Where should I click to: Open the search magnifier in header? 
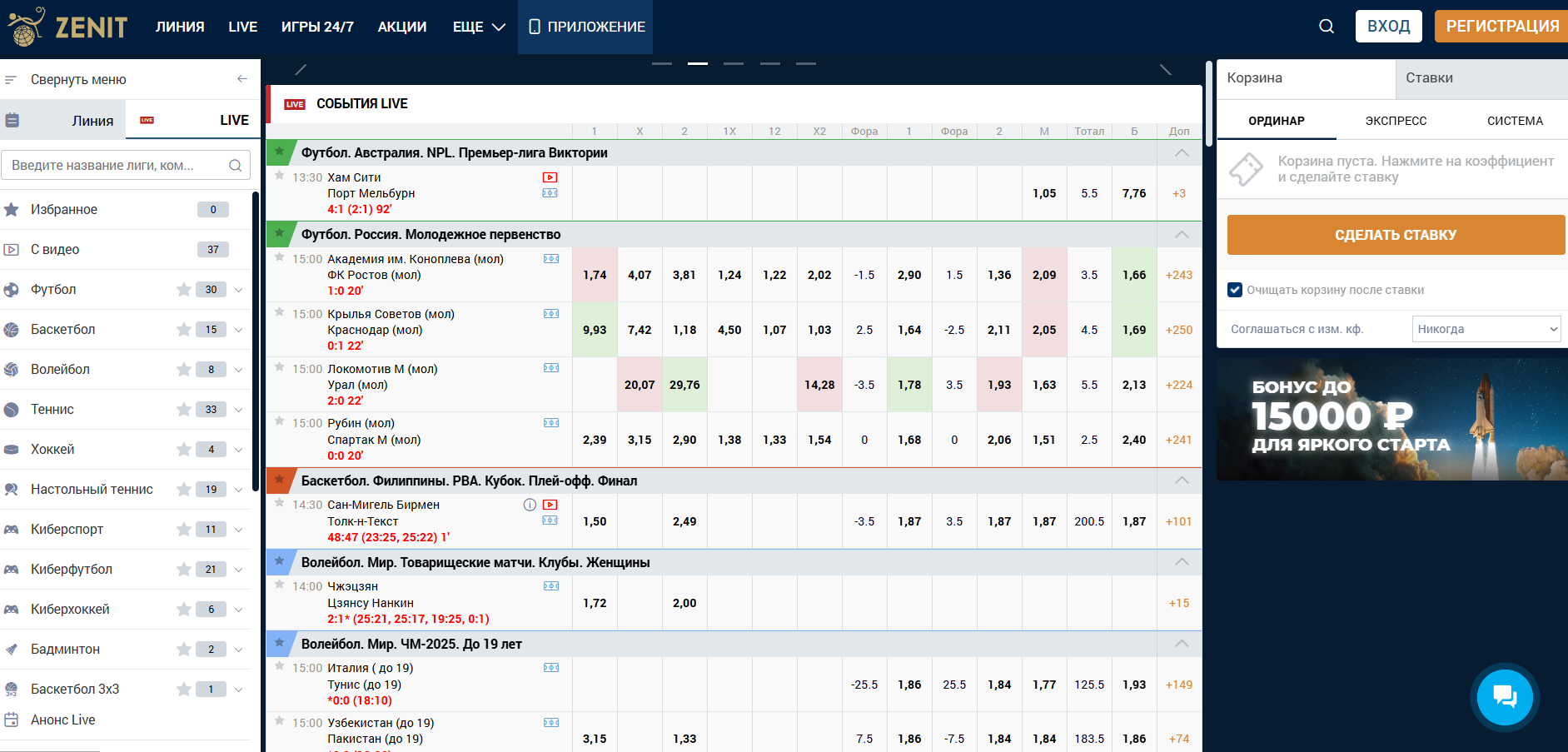click(x=1327, y=27)
